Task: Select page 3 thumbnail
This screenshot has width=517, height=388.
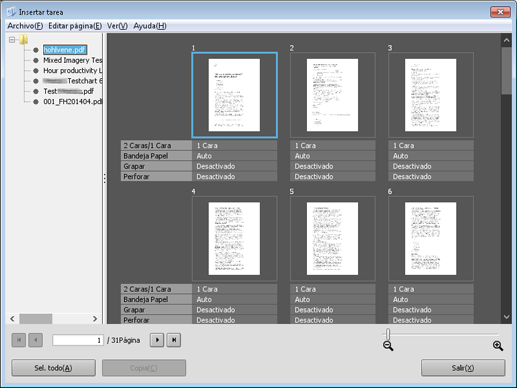Action: click(x=431, y=95)
